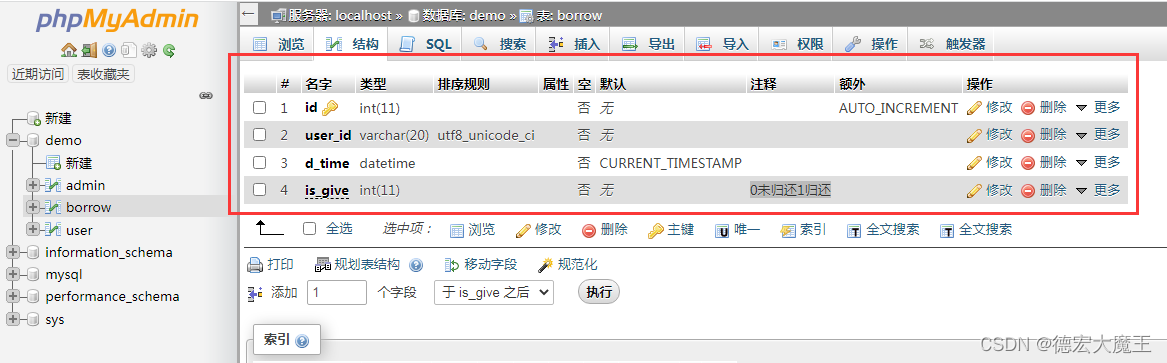Expand the borrow table node
Viewport: 1167px width, 363px height.
pos(32,207)
